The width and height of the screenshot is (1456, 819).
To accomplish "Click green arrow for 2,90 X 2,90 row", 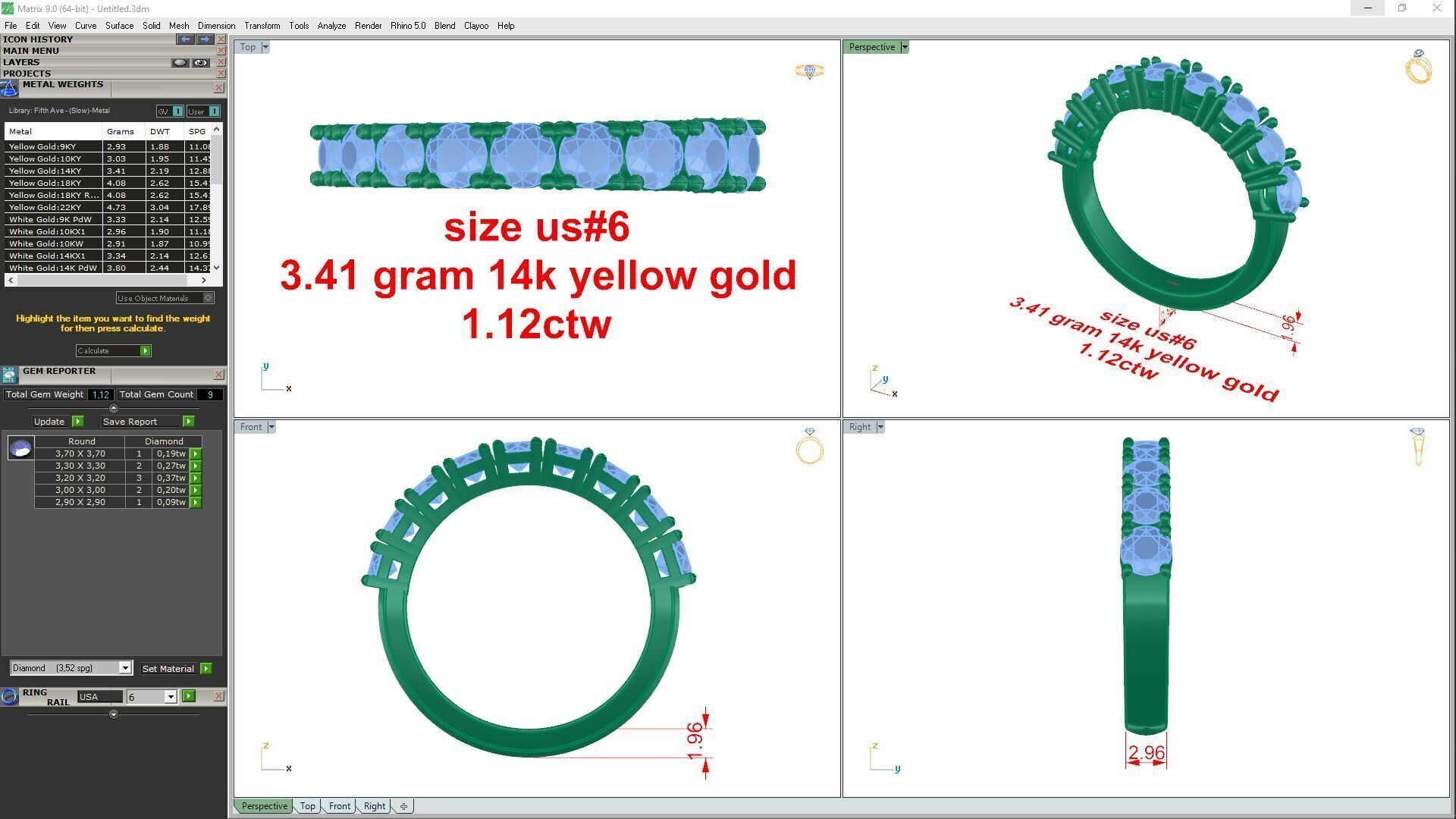I will click(x=196, y=502).
